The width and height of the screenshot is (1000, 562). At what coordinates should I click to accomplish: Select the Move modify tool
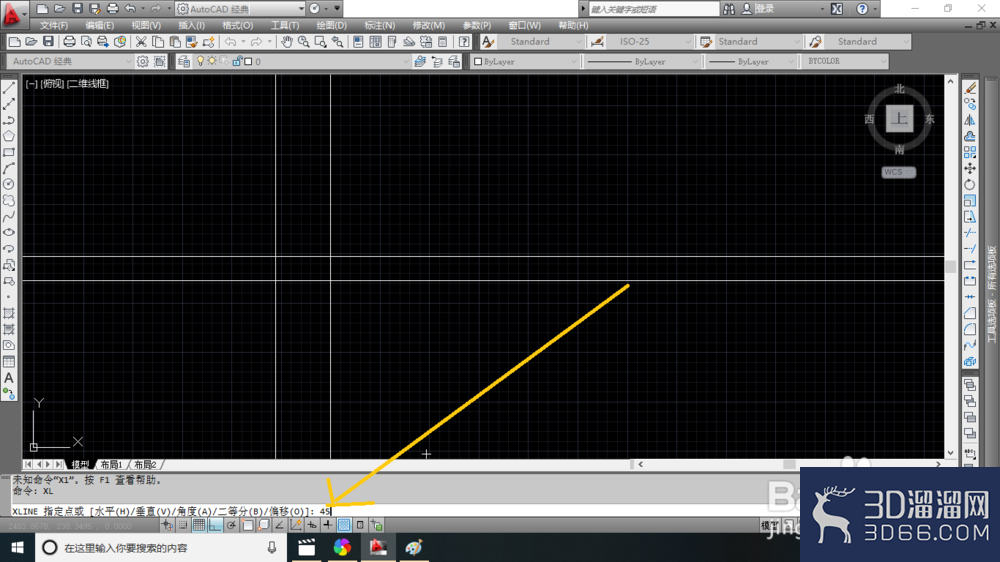[x=970, y=168]
